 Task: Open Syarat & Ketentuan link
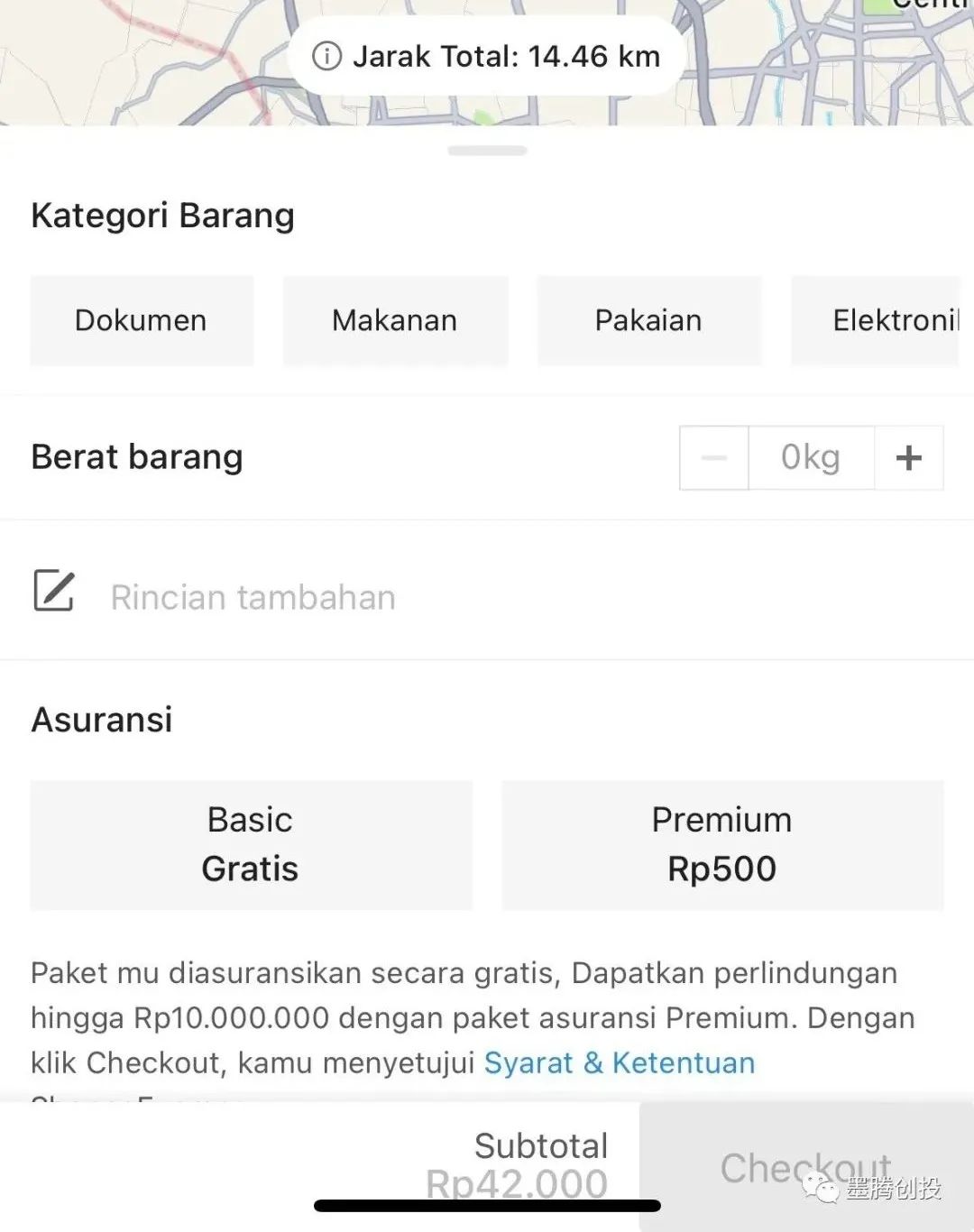(619, 1062)
